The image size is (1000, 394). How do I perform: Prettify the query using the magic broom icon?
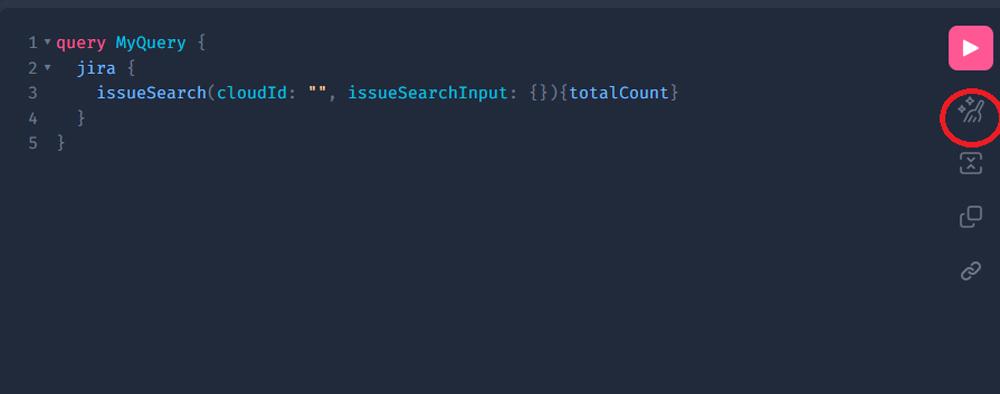tap(971, 111)
